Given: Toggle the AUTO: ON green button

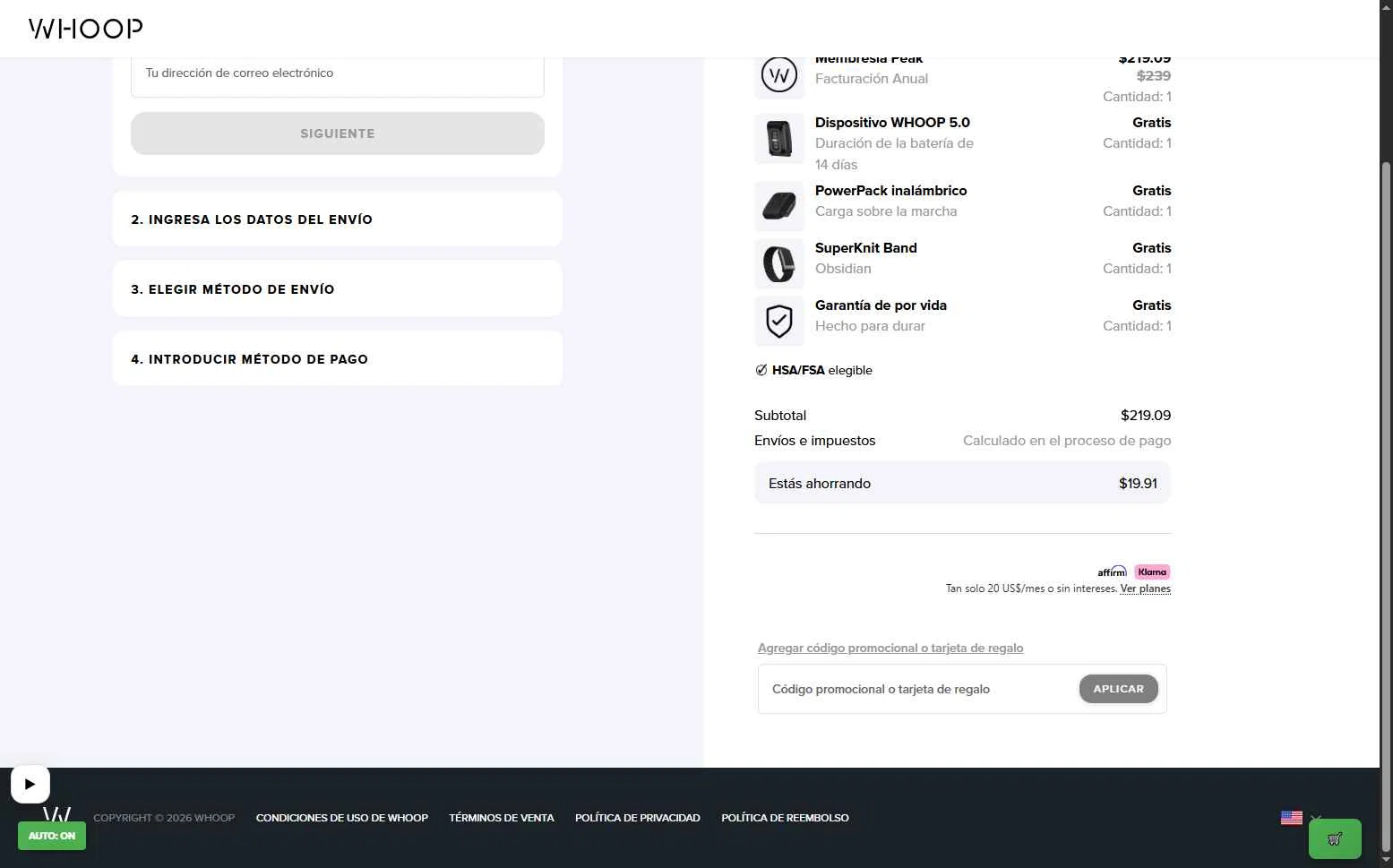Looking at the screenshot, I should pyautogui.click(x=52, y=836).
